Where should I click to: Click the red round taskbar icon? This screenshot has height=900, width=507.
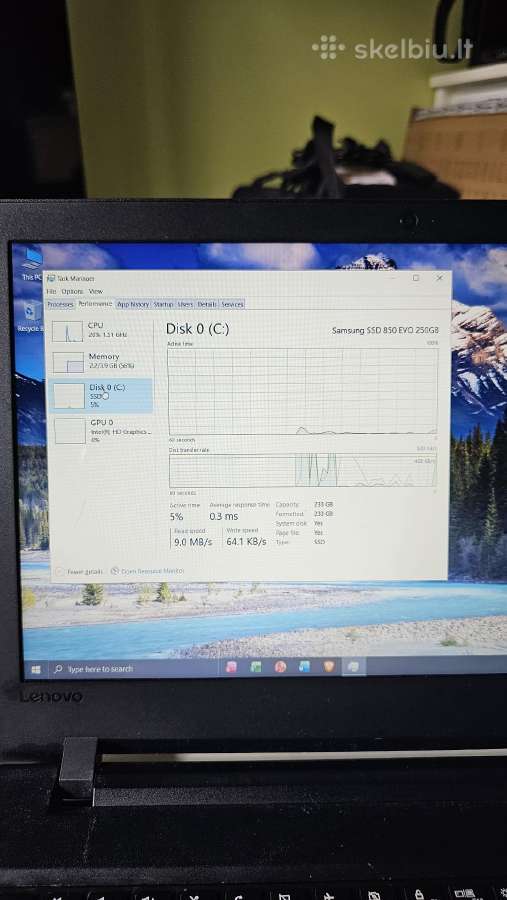tap(280, 666)
